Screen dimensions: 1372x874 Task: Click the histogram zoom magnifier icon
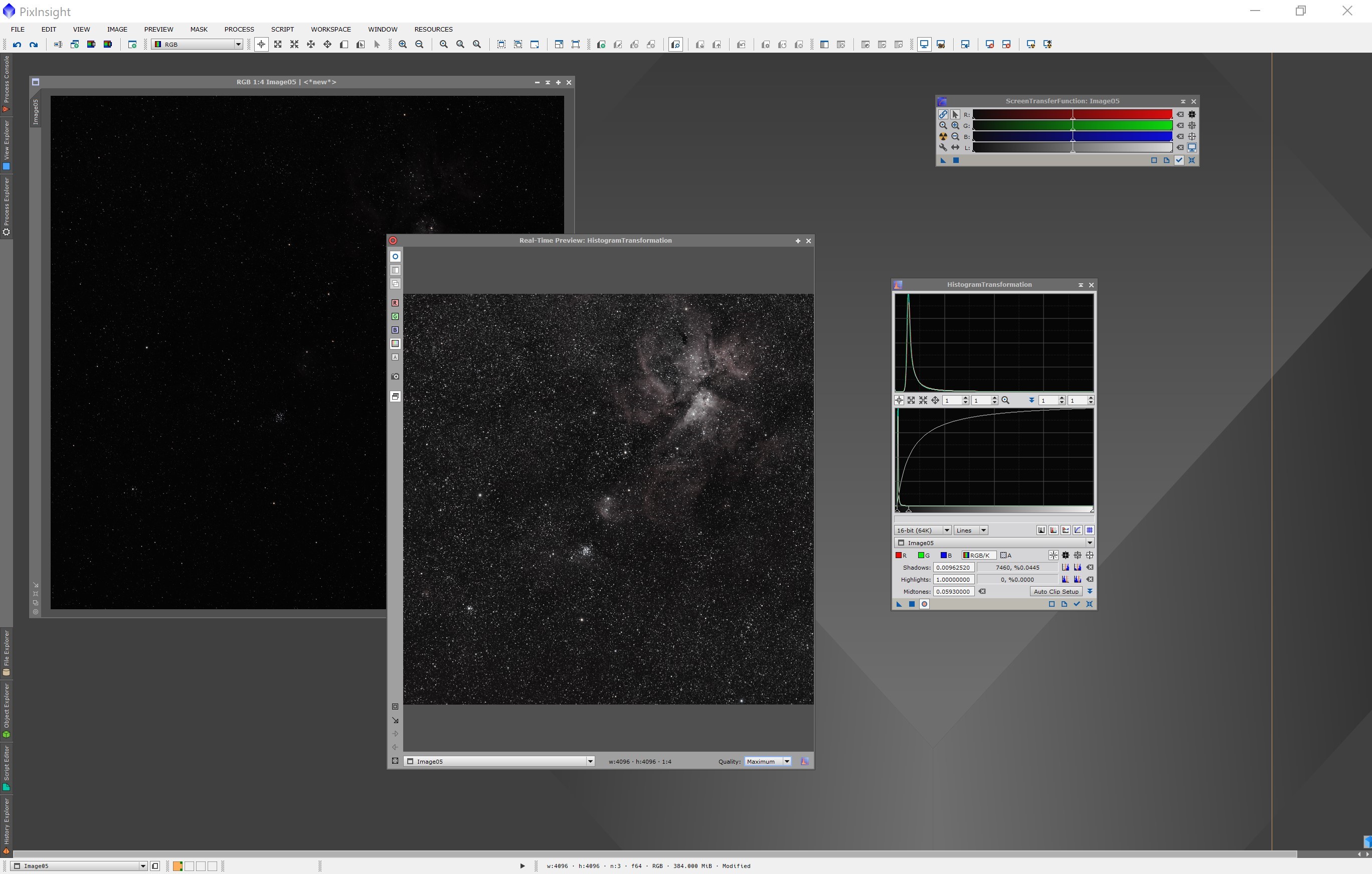pyautogui.click(x=1005, y=401)
